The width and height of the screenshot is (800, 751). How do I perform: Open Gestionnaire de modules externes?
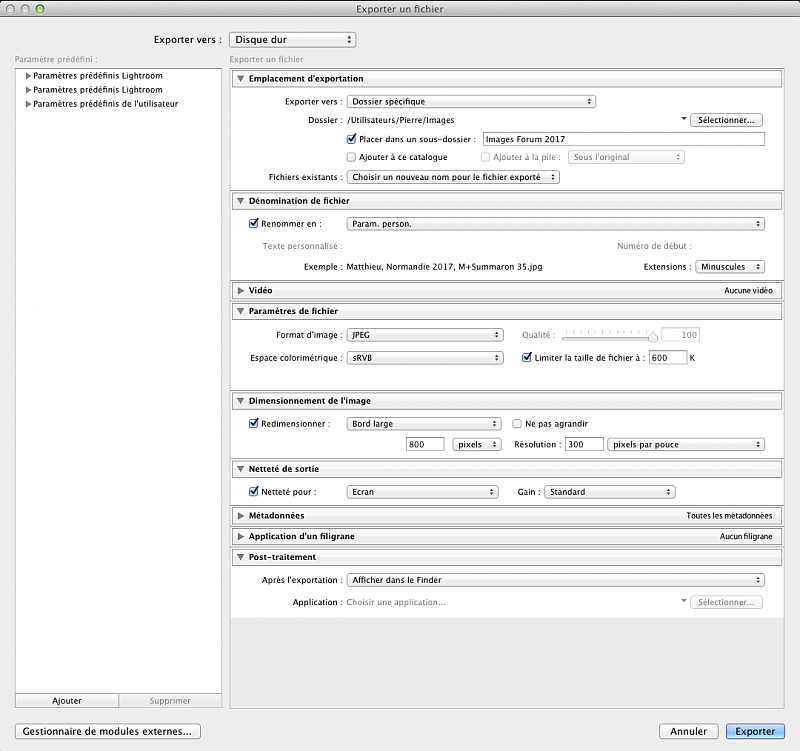109,731
